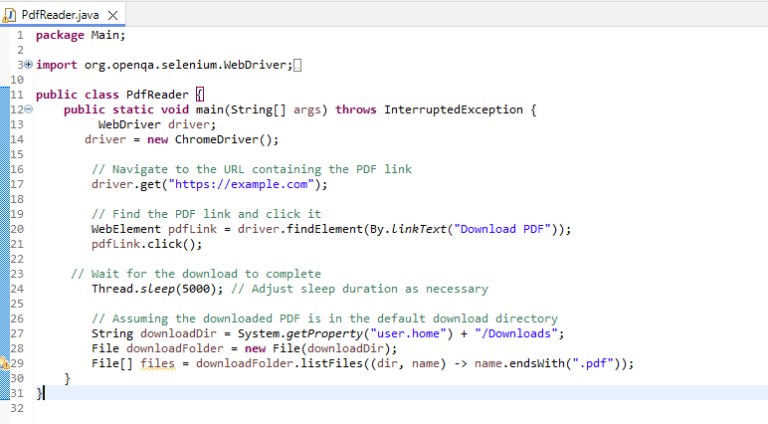The width and height of the screenshot is (768, 424).
Task: Click the warning marker beside line 29
Action: coord(4,363)
